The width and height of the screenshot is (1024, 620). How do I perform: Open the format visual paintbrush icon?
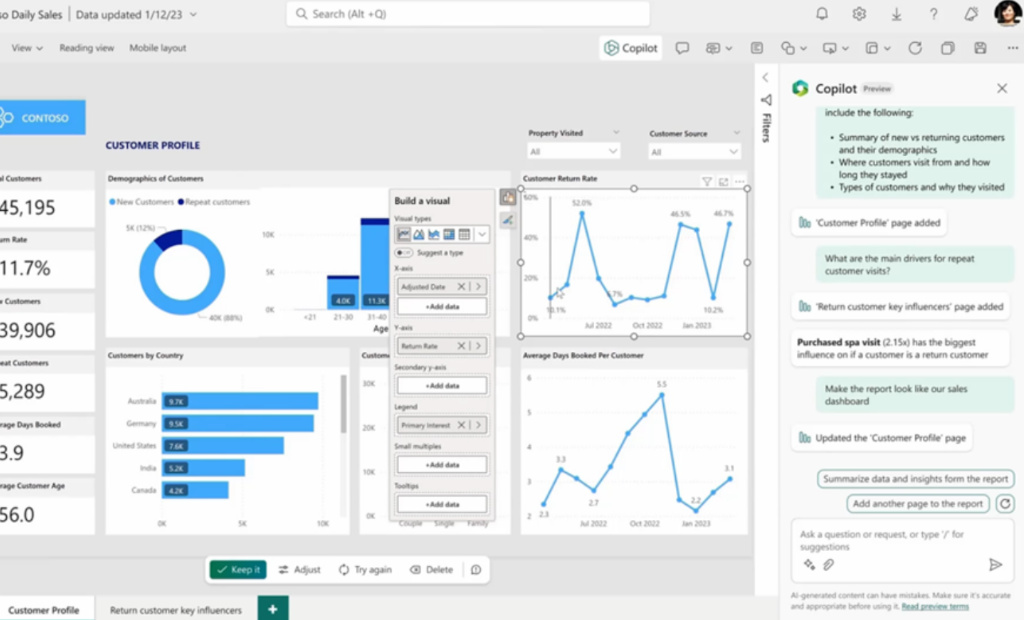[x=507, y=221]
